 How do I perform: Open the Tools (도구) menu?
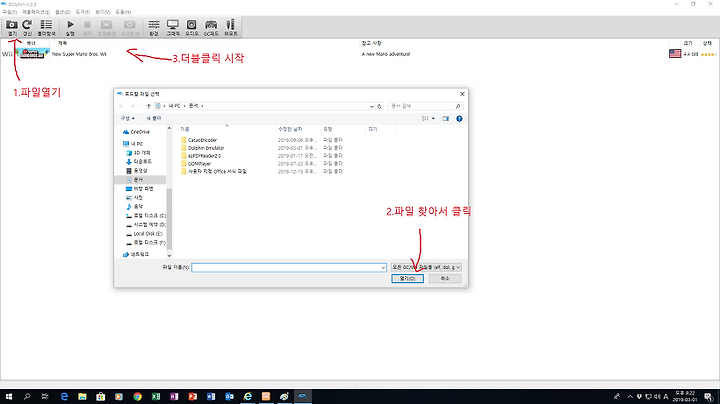(x=83, y=12)
